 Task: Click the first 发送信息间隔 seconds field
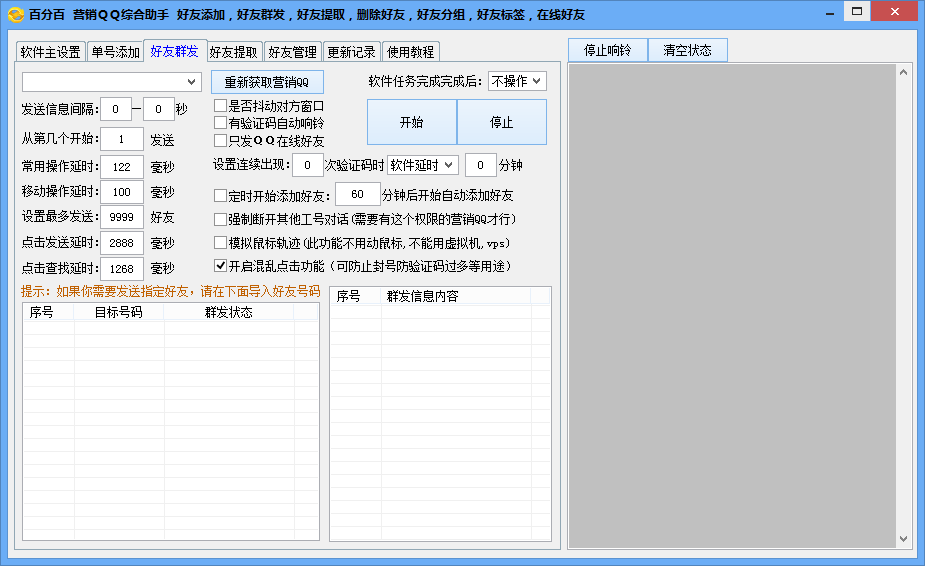pyautogui.click(x=116, y=109)
